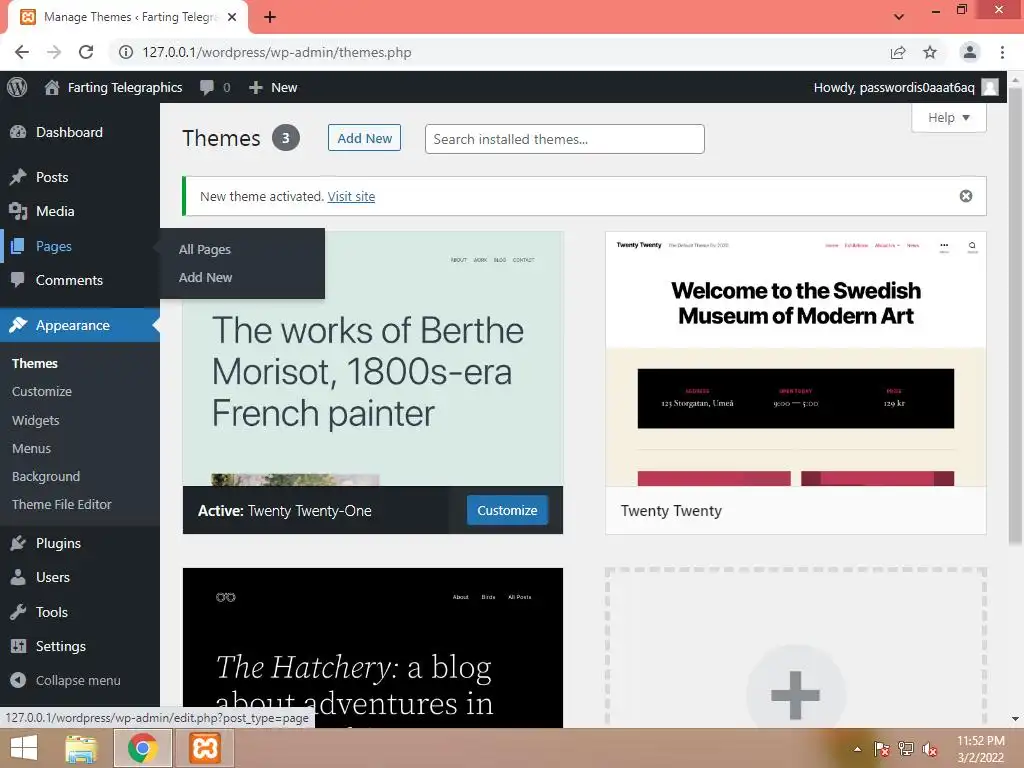Click the Posts pushpin icon

[x=18, y=177]
